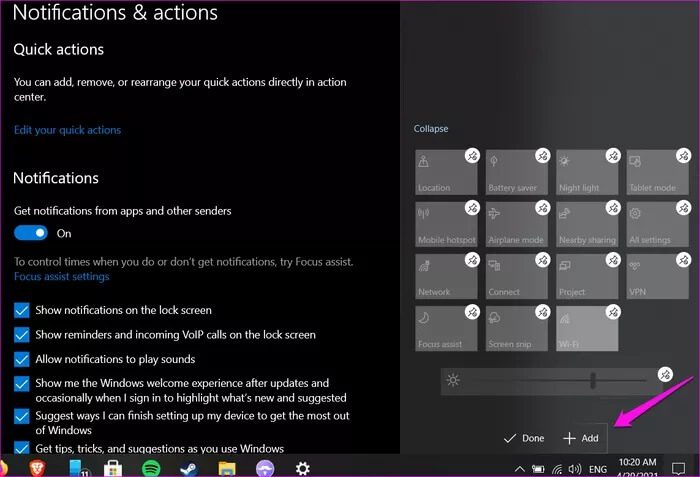Open Steam from the taskbar
This screenshot has height=477, width=700.
tap(189, 469)
